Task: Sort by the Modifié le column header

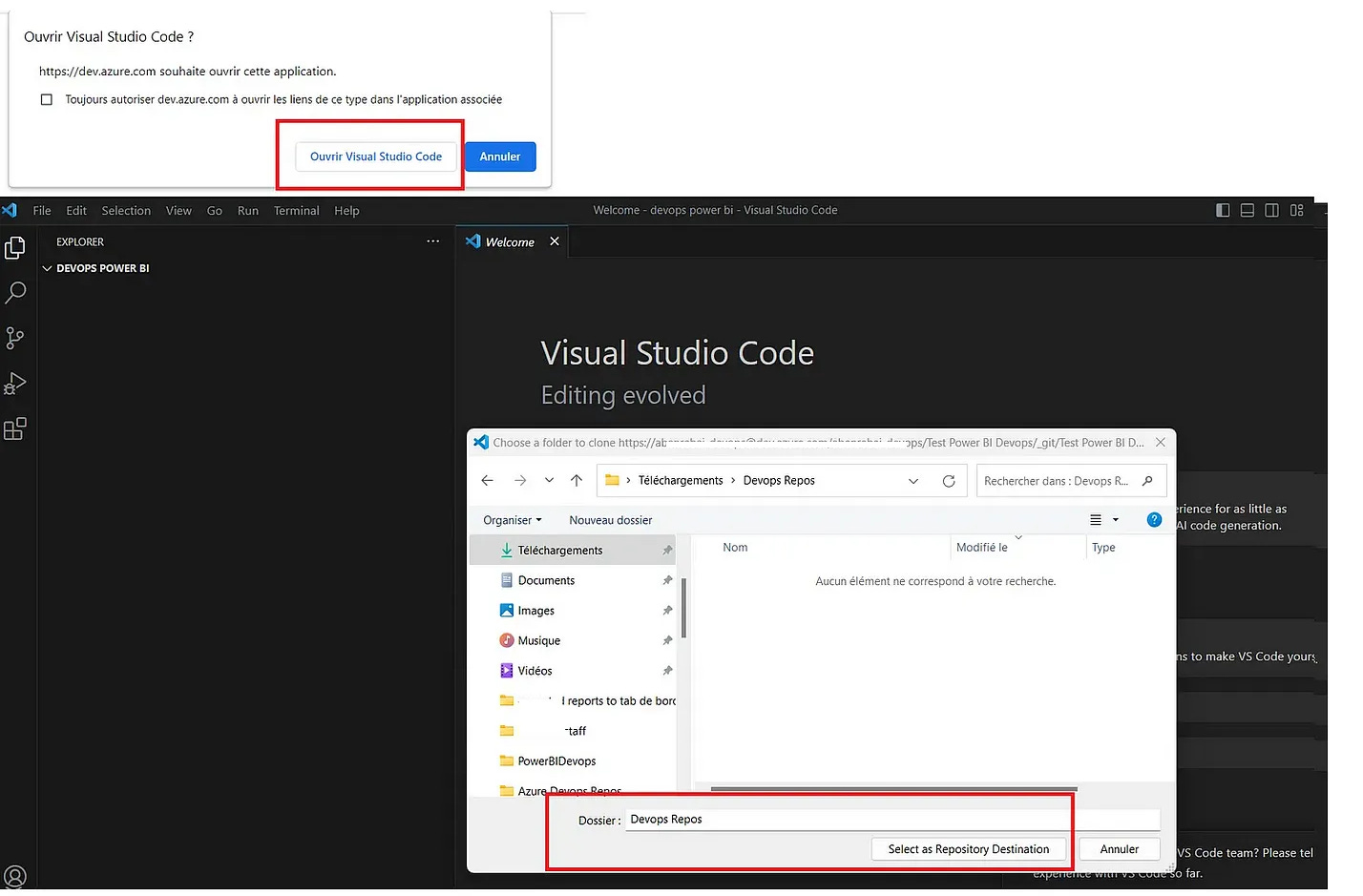Action: (981, 548)
